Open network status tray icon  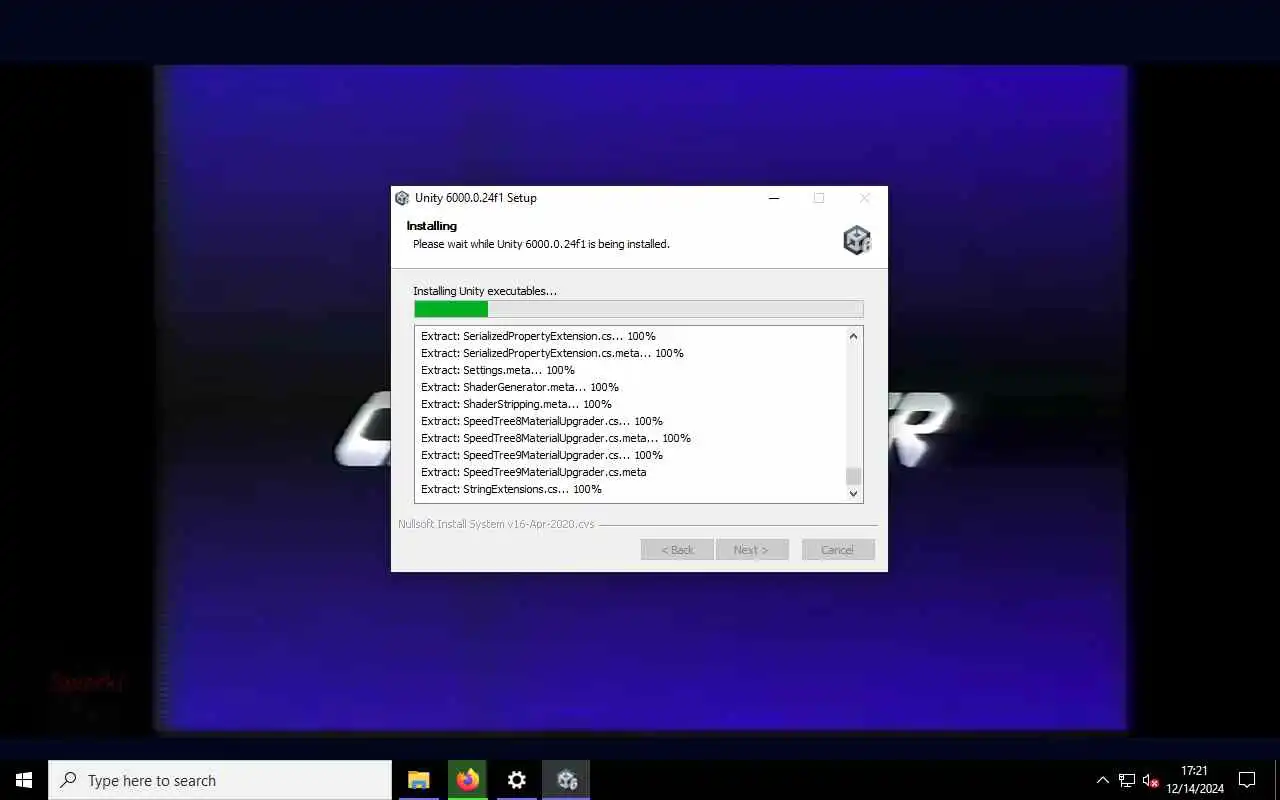coord(1127,780)
